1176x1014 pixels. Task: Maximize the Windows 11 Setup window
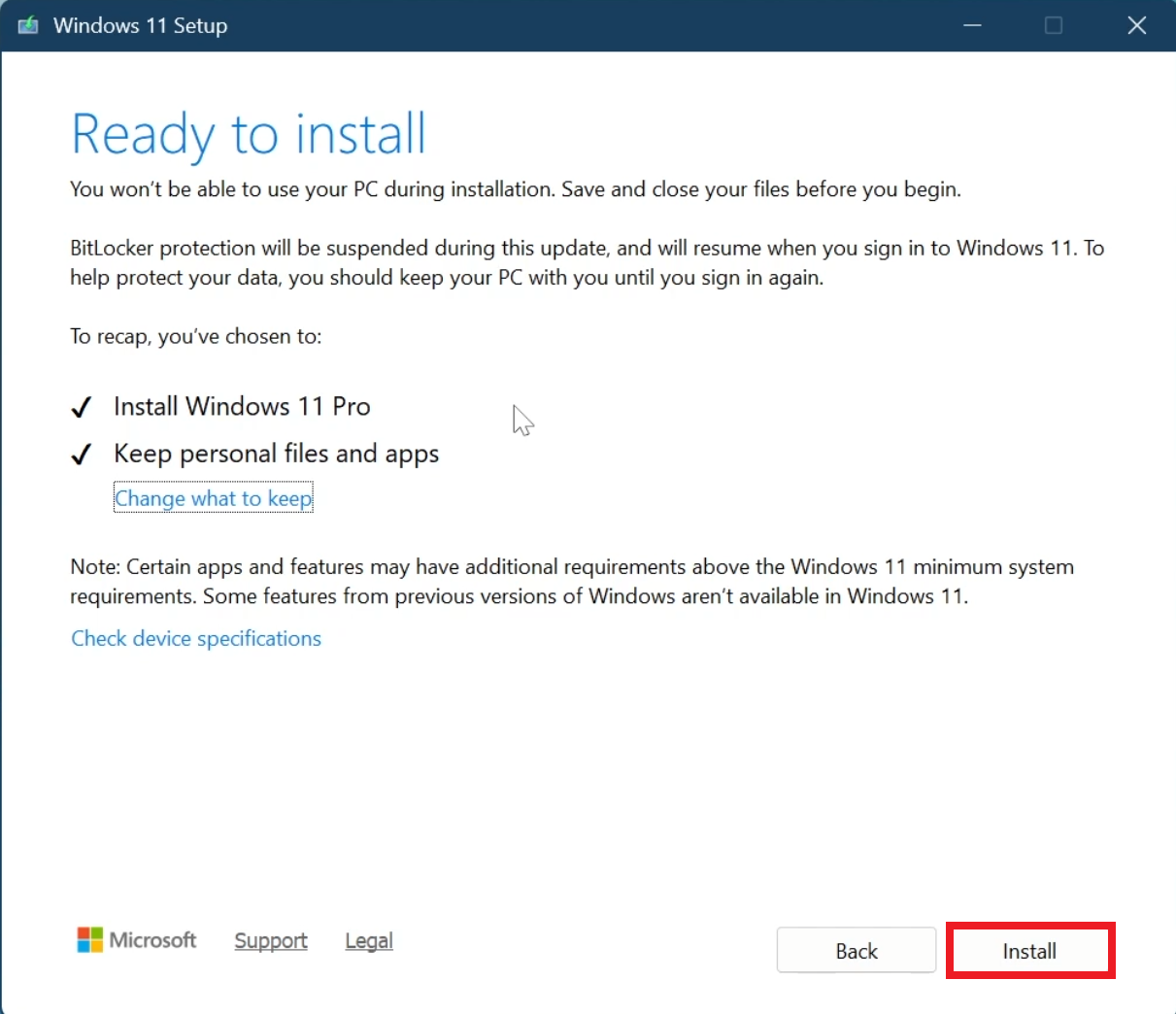click(x=1054, y=25)
